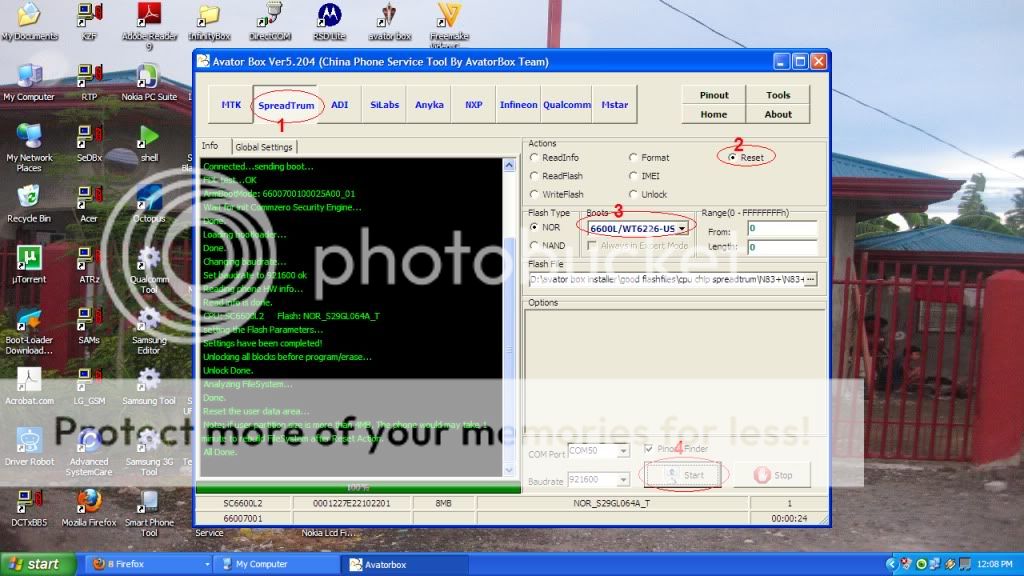The image size is (1024, 576).
Task: Select NAND flash type
Action: 535,245
